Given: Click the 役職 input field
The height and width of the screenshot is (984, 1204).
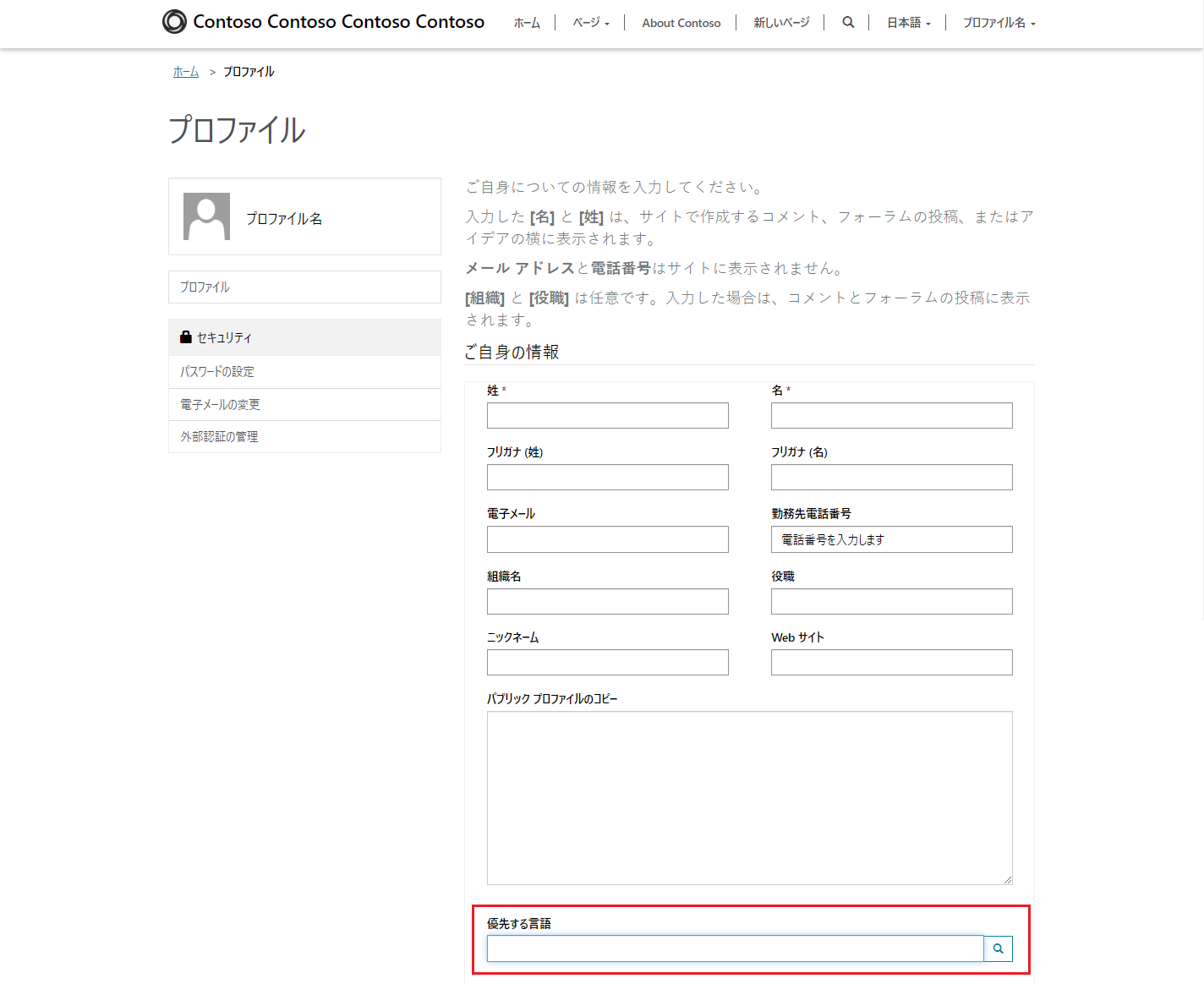Looking at the screenshot, I should pos(892,601).
